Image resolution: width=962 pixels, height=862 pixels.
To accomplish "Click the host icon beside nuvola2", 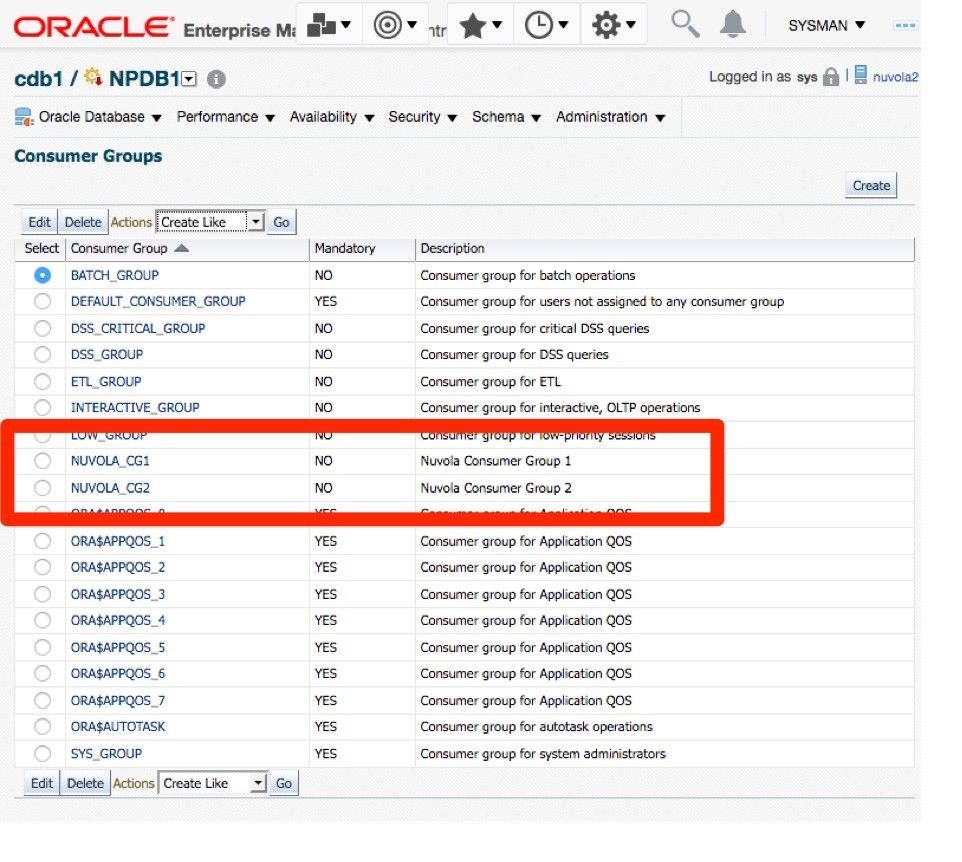I will coord(861,75).
